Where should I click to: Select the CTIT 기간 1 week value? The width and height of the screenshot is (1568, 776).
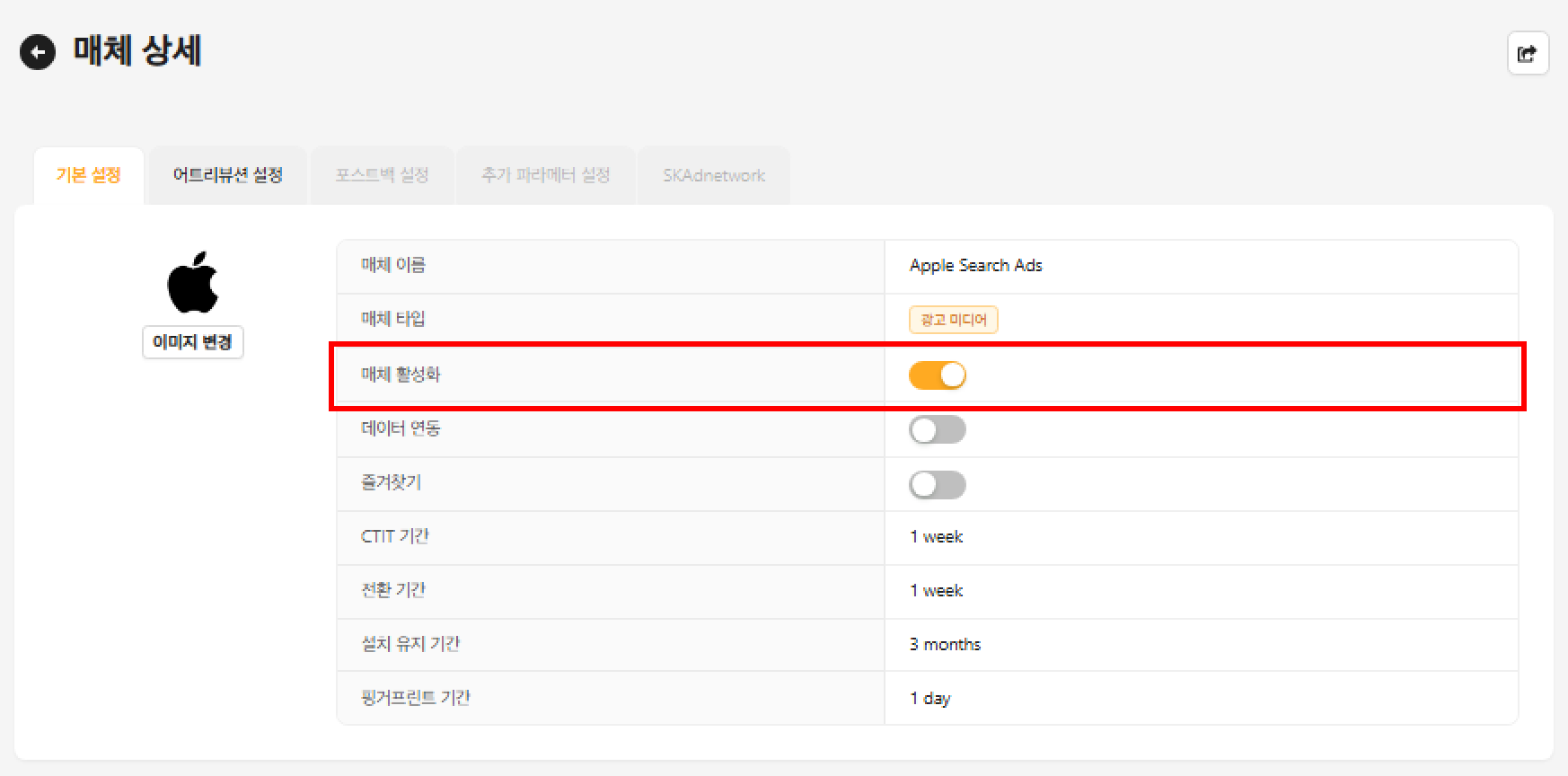click(936, 537)
